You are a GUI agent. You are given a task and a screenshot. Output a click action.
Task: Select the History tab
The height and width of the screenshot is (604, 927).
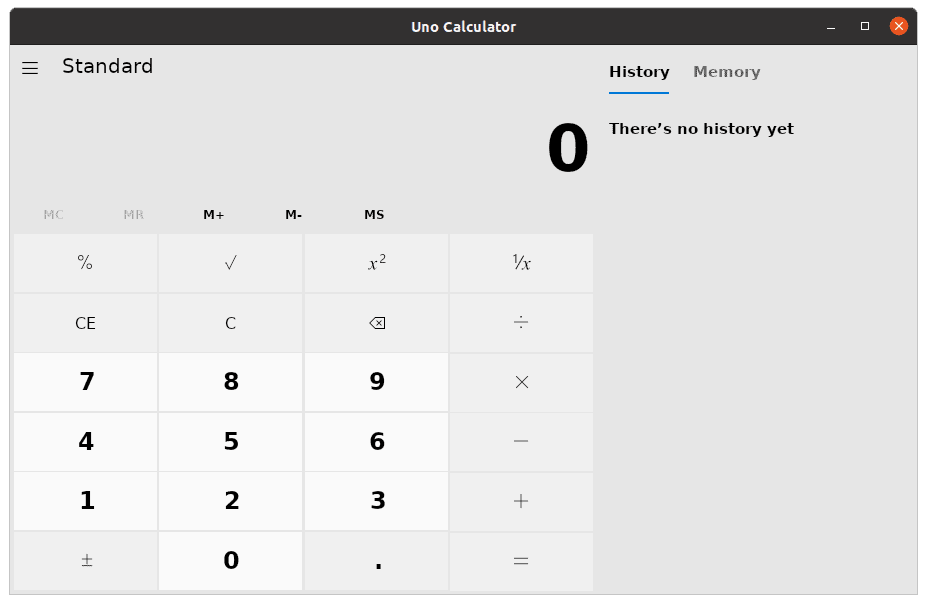[x=638, y=71]
